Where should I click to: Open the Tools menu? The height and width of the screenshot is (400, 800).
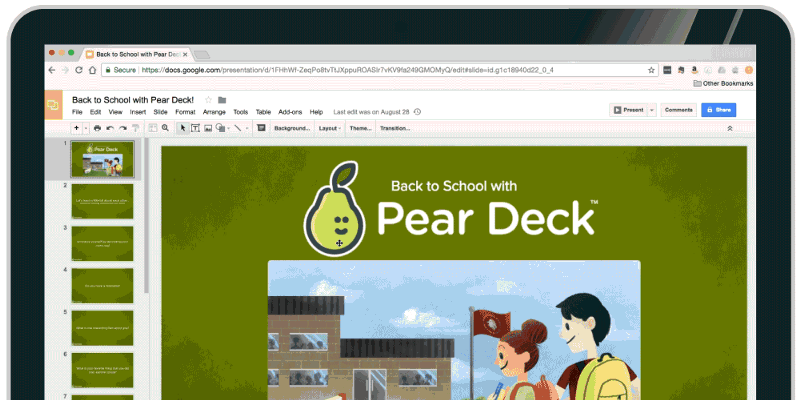tap(241, 112)
